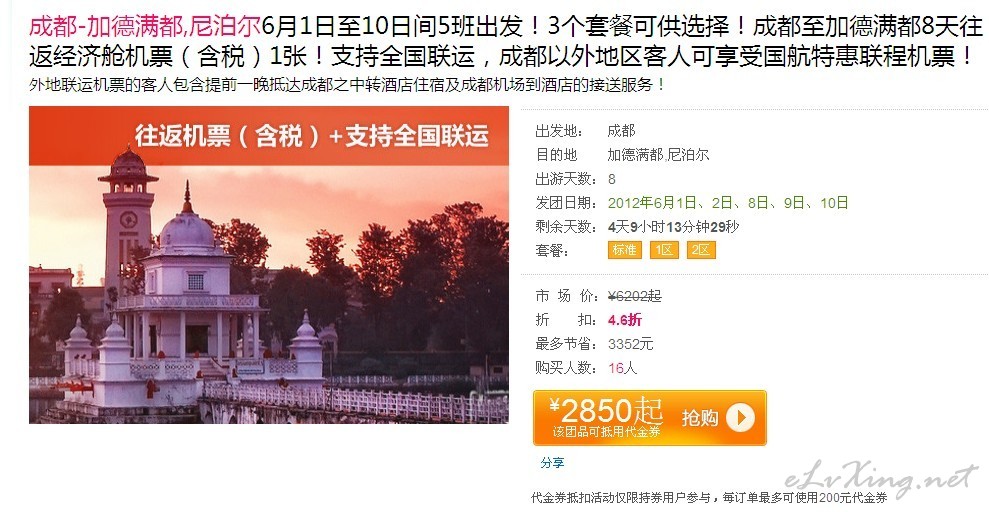The width and height of the screenshot is (989, 512).
Task: Select the 2区 package option
Action: tap(701, 250)
